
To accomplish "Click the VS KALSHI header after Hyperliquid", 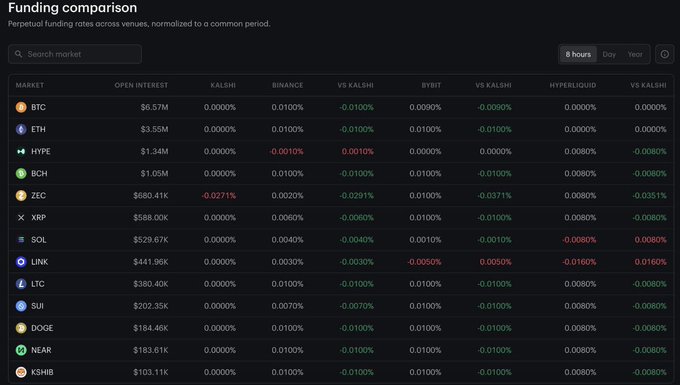I will tap(648, 85).
